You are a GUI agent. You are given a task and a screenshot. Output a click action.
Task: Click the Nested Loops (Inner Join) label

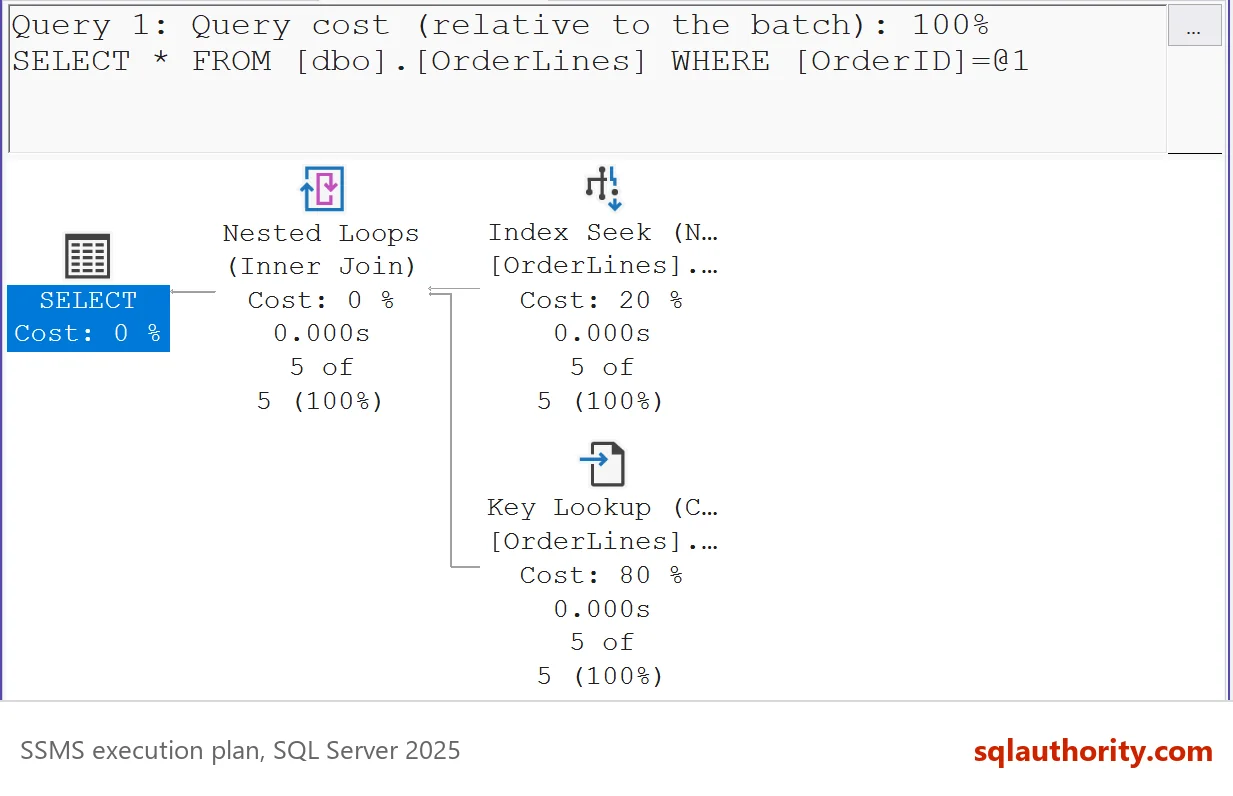[321, 250]
